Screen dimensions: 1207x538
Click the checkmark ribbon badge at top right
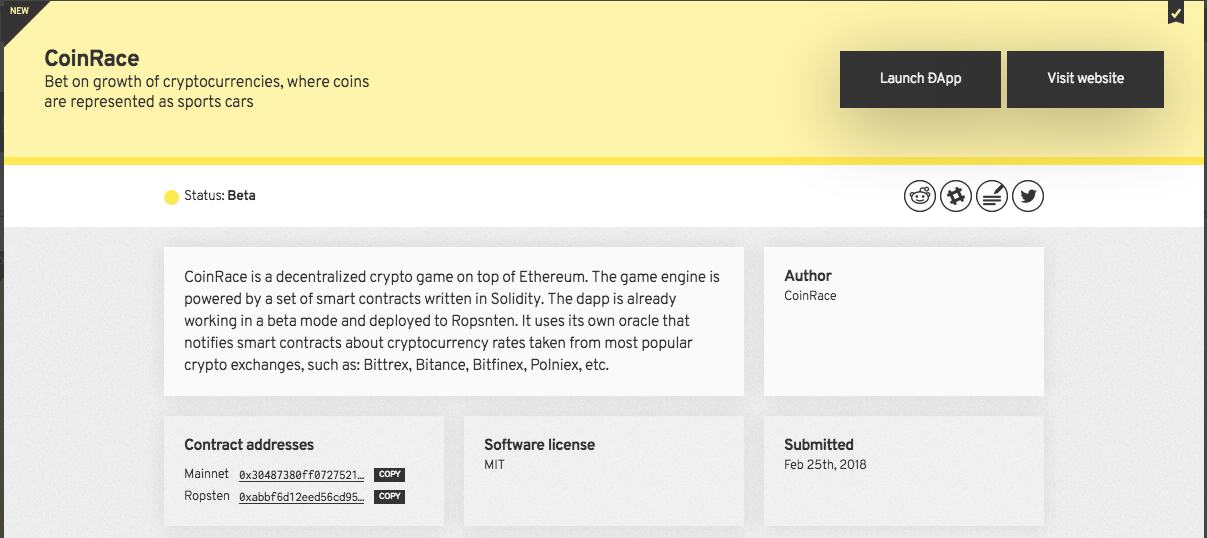[1176, 13]
